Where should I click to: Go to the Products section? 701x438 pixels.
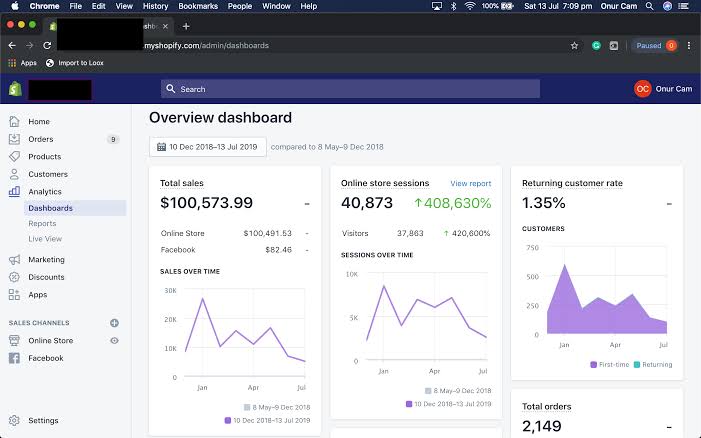click(44, 156)
